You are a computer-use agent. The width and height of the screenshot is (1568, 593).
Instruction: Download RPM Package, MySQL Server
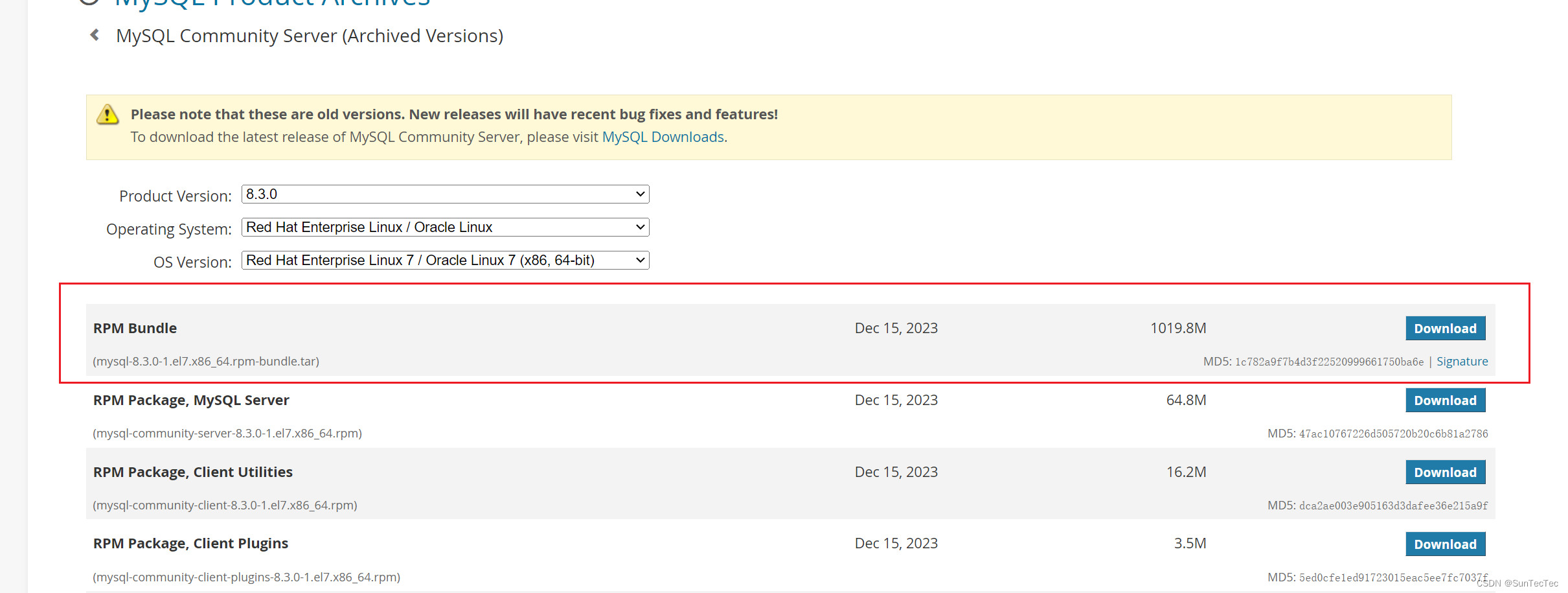pos(1445,401)
